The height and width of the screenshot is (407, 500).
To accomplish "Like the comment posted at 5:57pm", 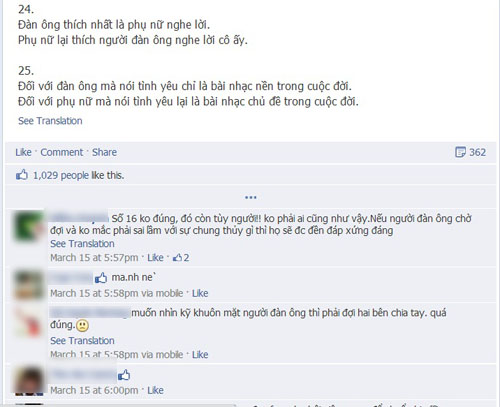I will pyautogui.click(x=155, y=258).
